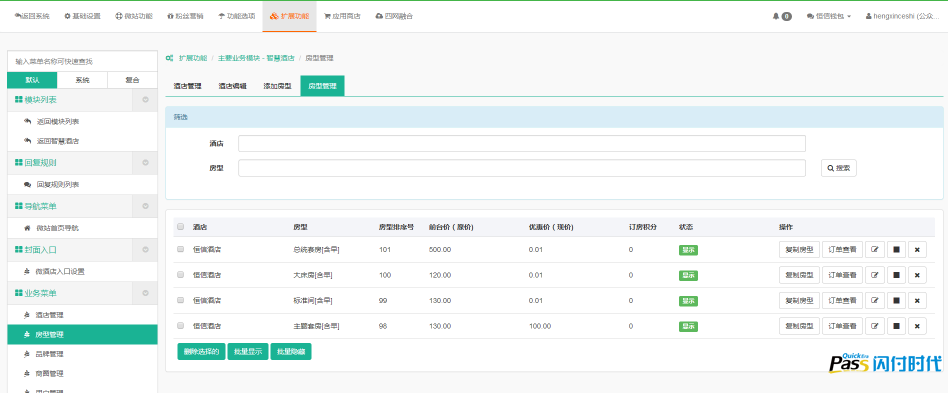The image size is (948, 393).
Task: Click the reply-arrow icon beside 返回智慧酒店
Action: tap(27, 141)
